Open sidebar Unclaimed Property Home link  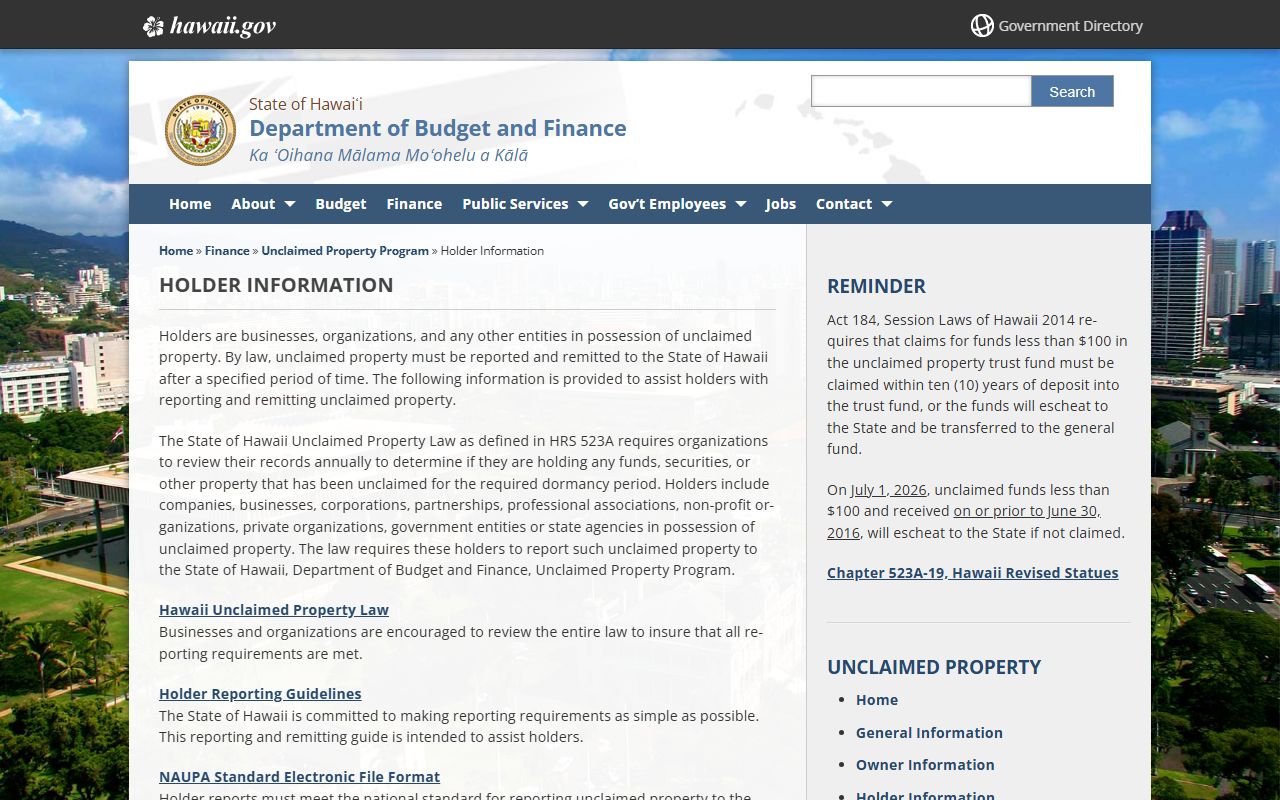[x=877, y=700]
